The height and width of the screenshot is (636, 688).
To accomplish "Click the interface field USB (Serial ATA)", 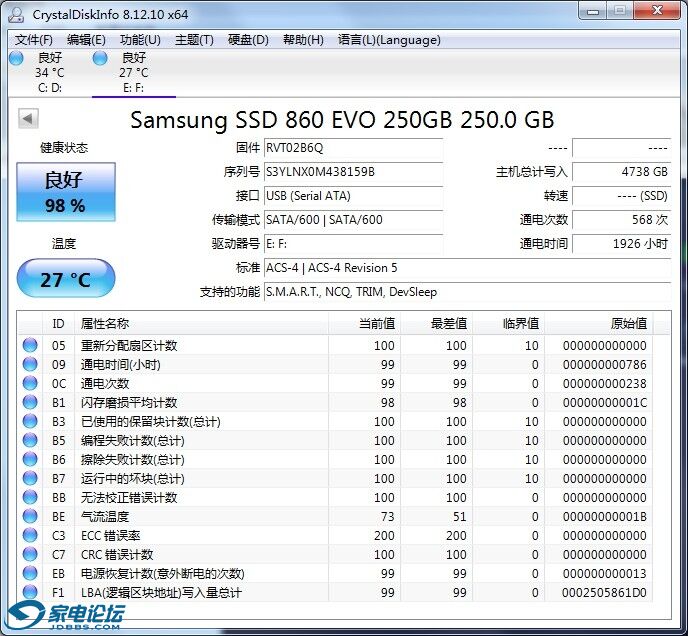I will (x=353, y=196).
